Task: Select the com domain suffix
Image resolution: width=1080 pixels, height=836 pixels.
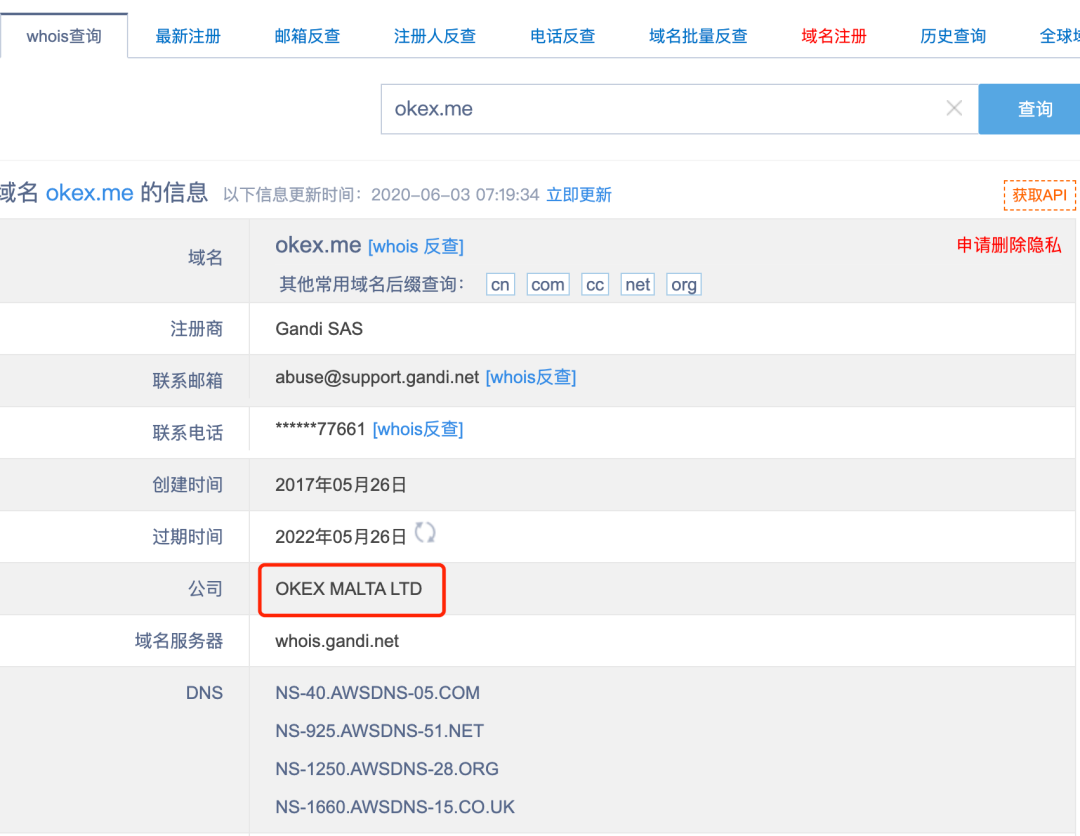Action: pyautogui.click(x=548, y=284)
